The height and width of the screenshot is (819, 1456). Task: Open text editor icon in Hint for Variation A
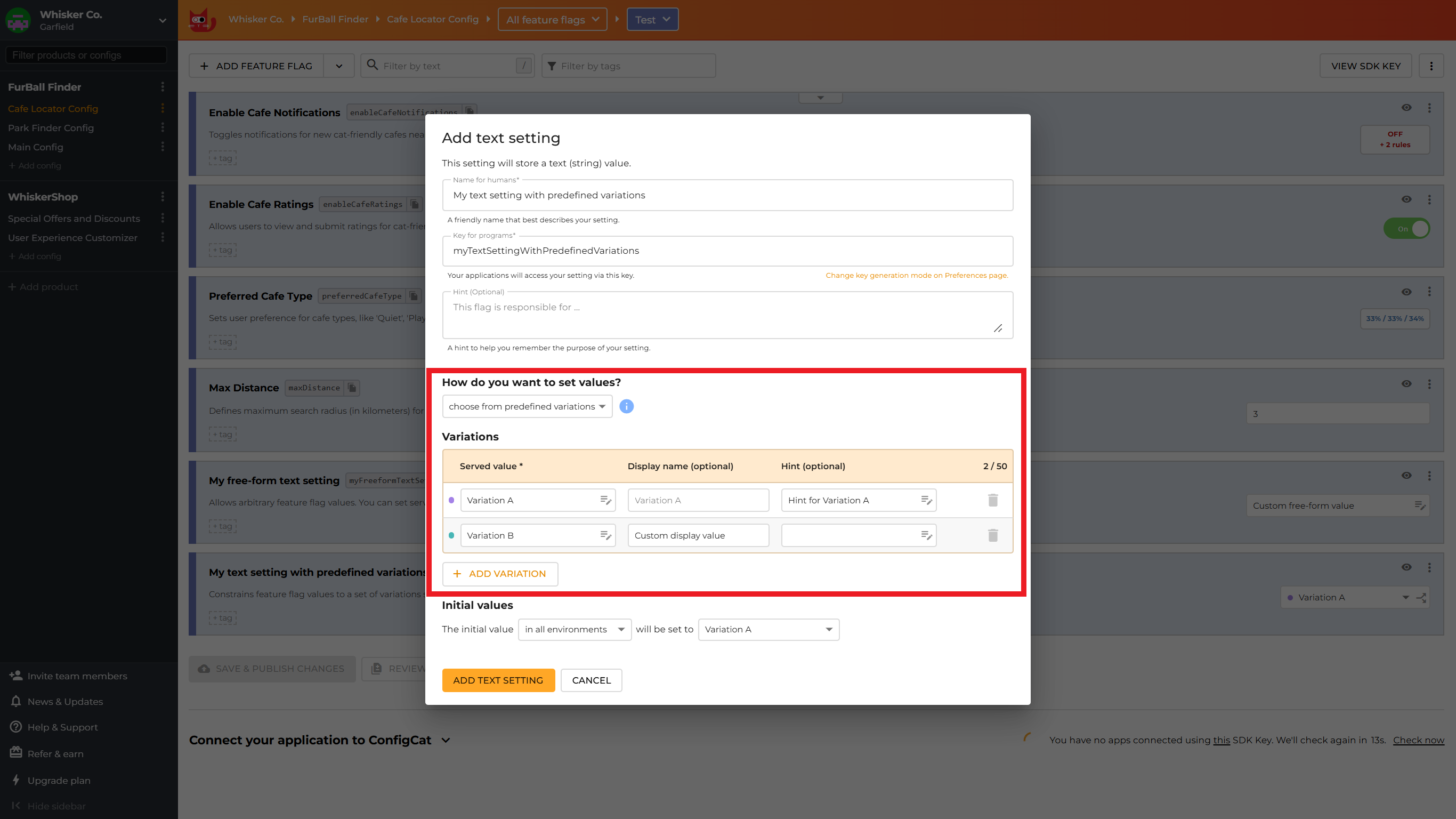tap(926, 500)
